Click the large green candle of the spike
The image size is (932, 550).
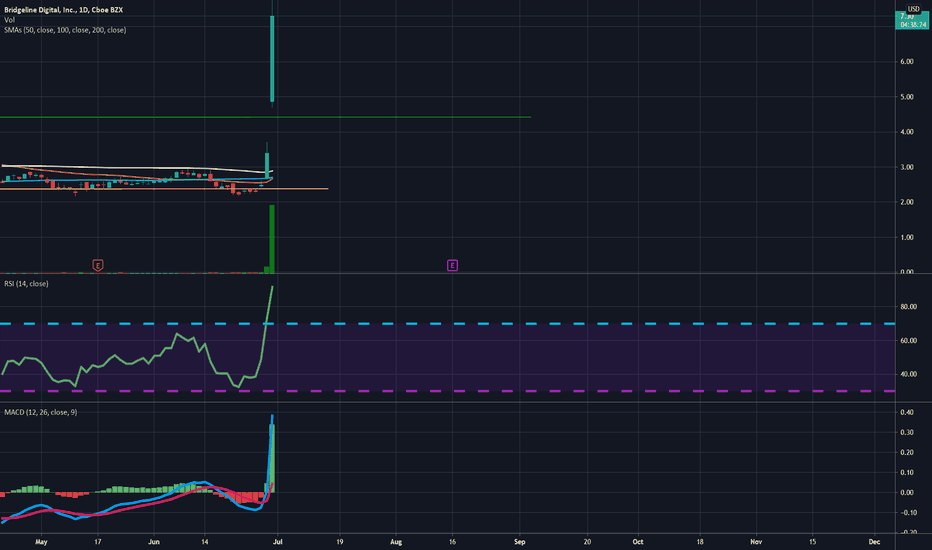coord(272,58)
